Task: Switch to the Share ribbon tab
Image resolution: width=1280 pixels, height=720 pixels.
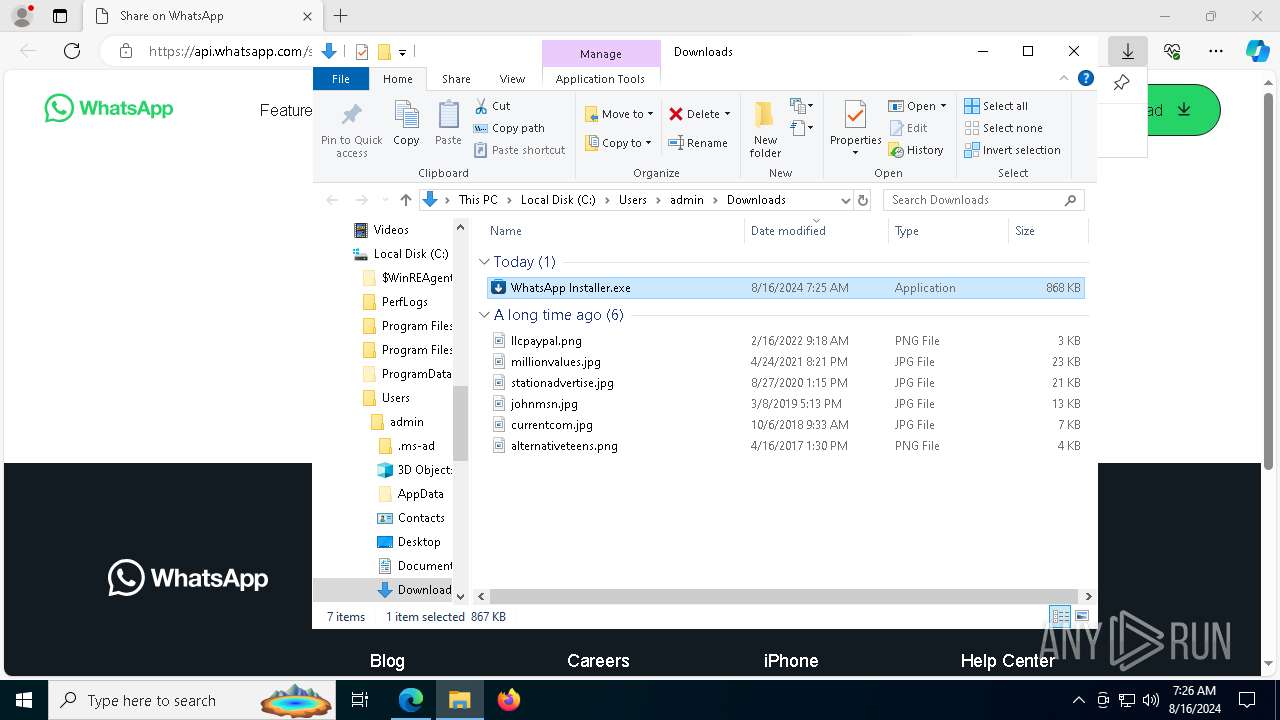Action: point(456,79)
